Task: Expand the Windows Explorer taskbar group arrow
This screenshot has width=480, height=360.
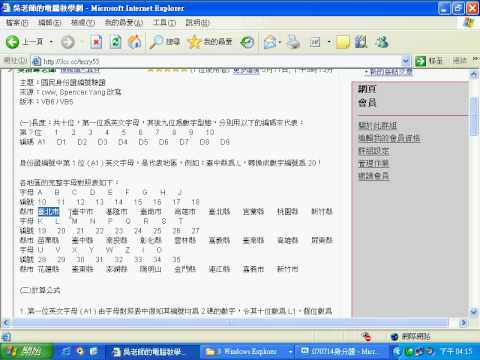Action: (290, 352)
